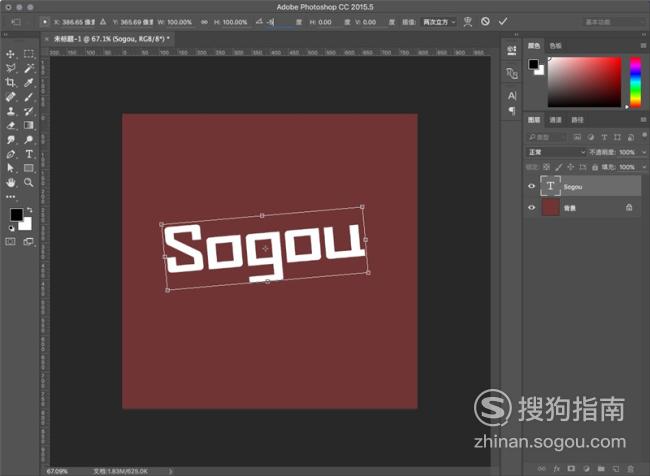Open the Character panel icon
650x476 pixels.
(512, 96)
